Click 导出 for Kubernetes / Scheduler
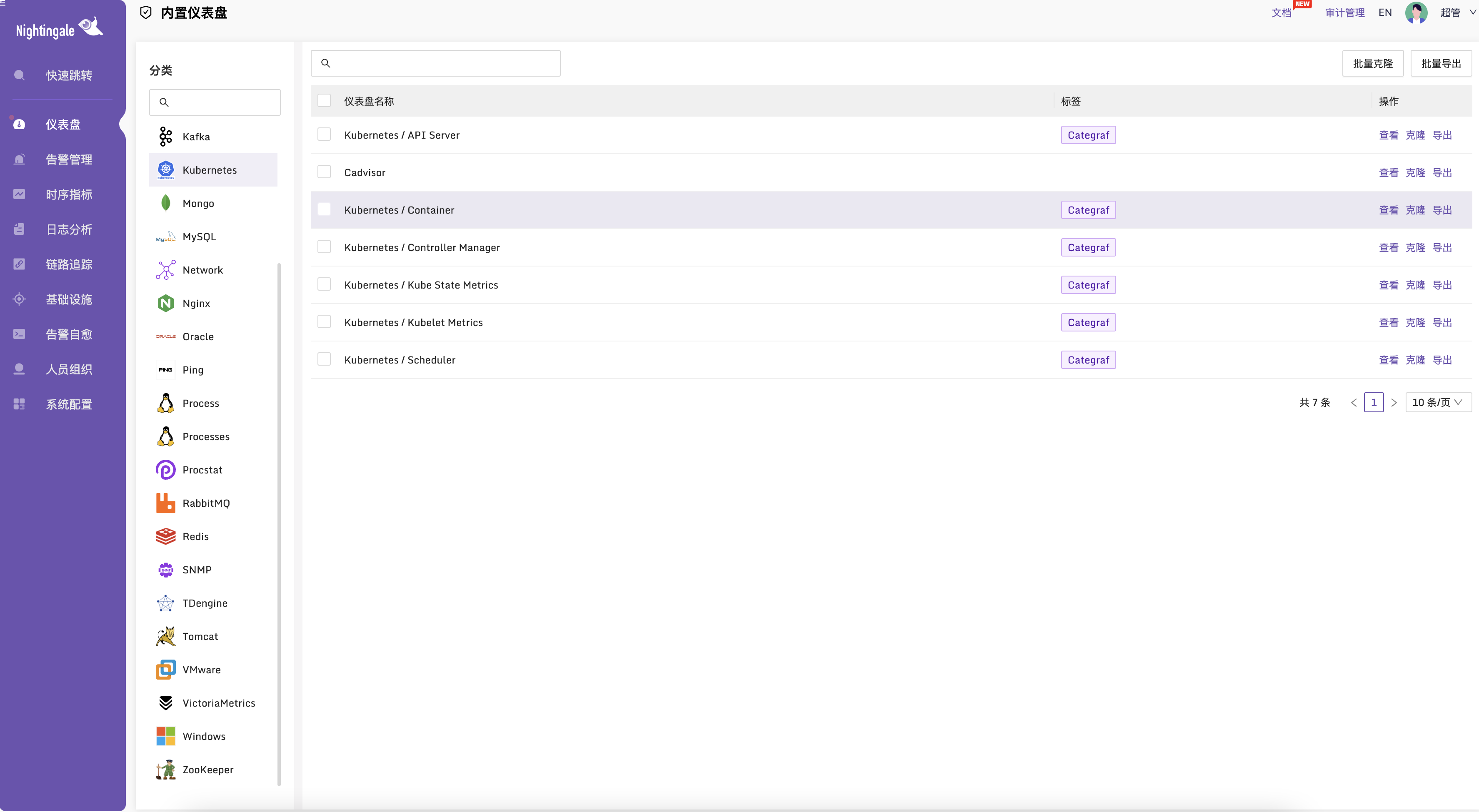This screenshot has height=812, width=1479. coord(1442,360)
